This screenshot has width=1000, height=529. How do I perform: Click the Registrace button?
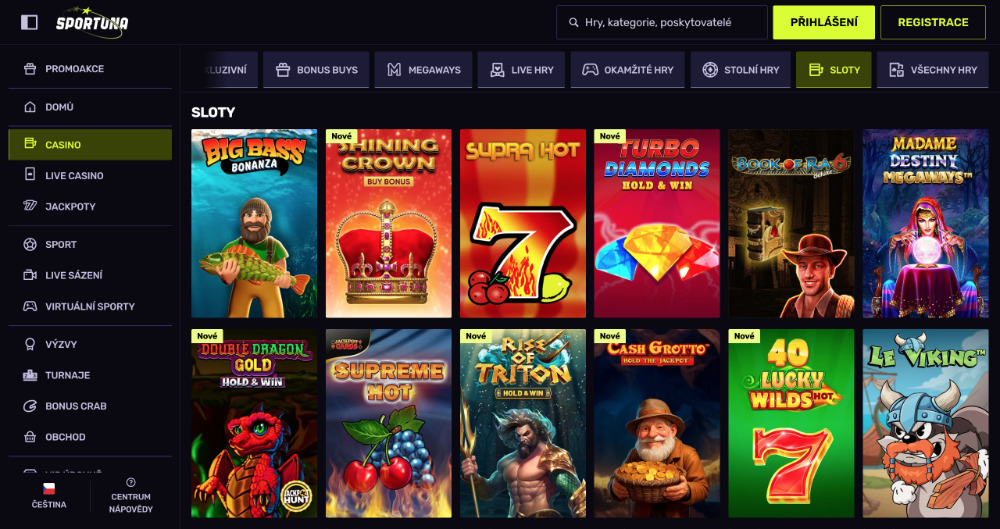coord(932,22)
